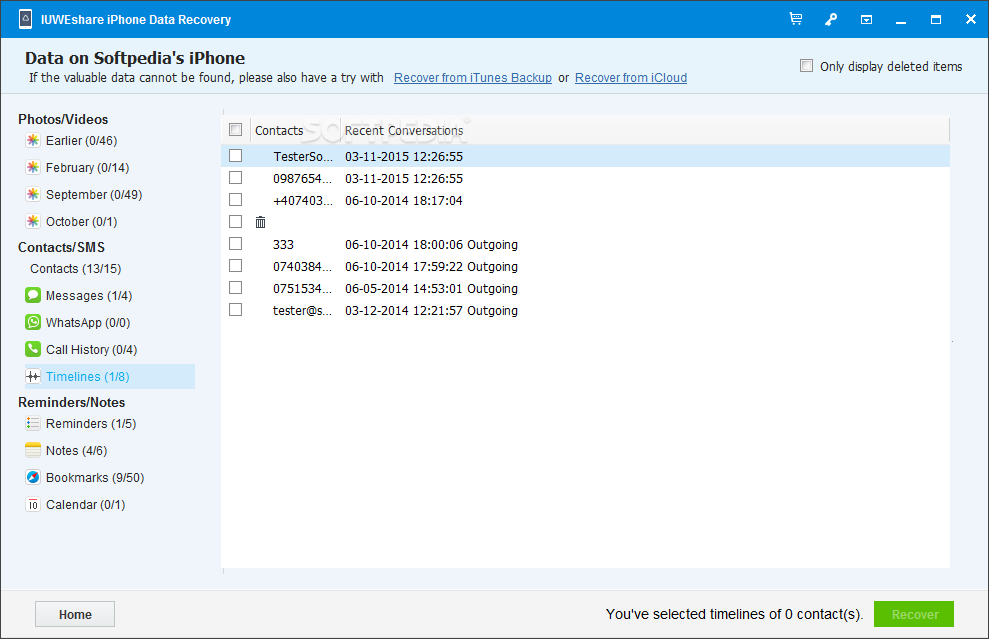Click the Messages green bubble icon
This screenshot has height=639, width=989.
[33, 295]
